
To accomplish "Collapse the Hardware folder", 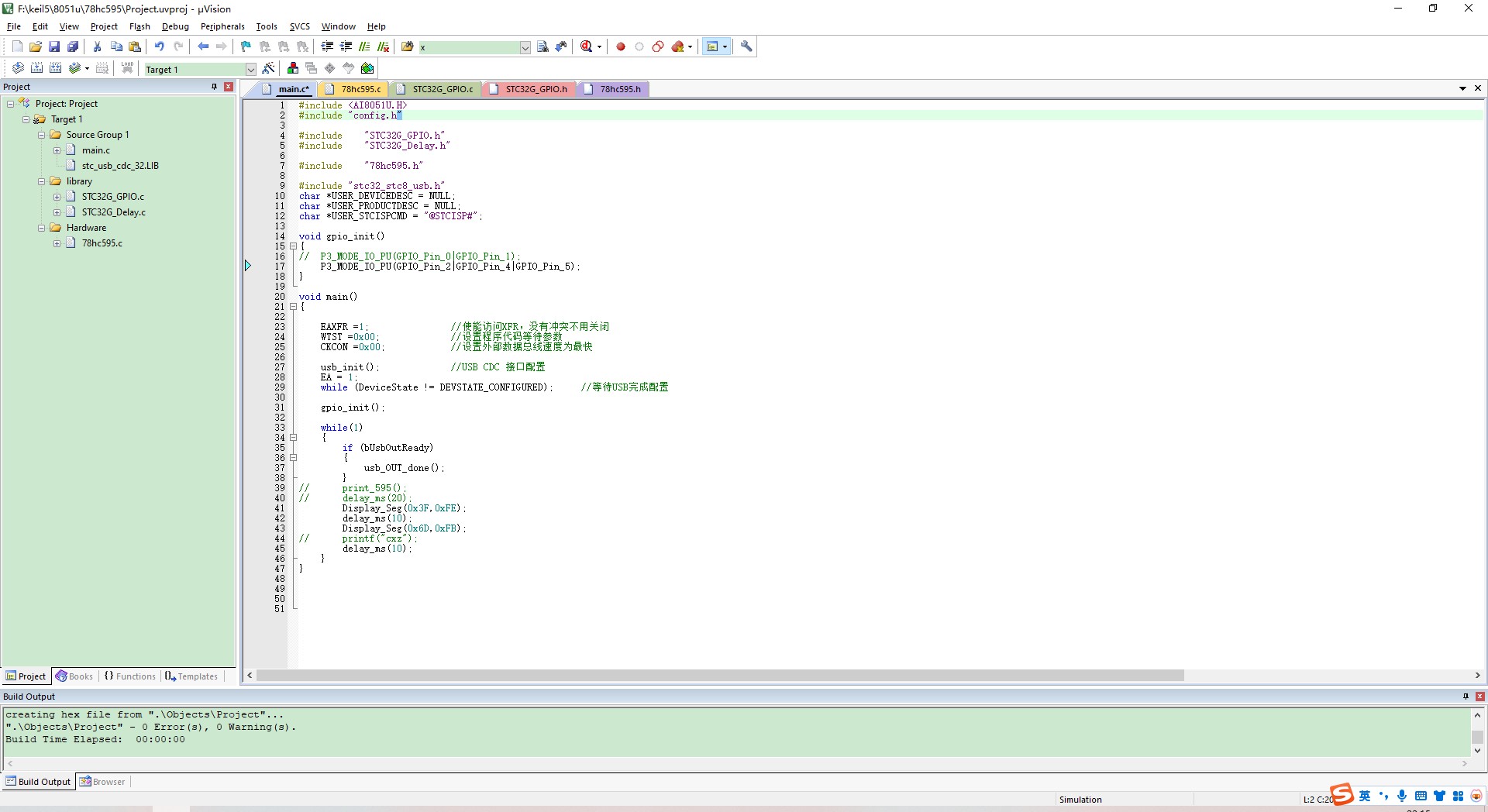I will coord(41,228).
